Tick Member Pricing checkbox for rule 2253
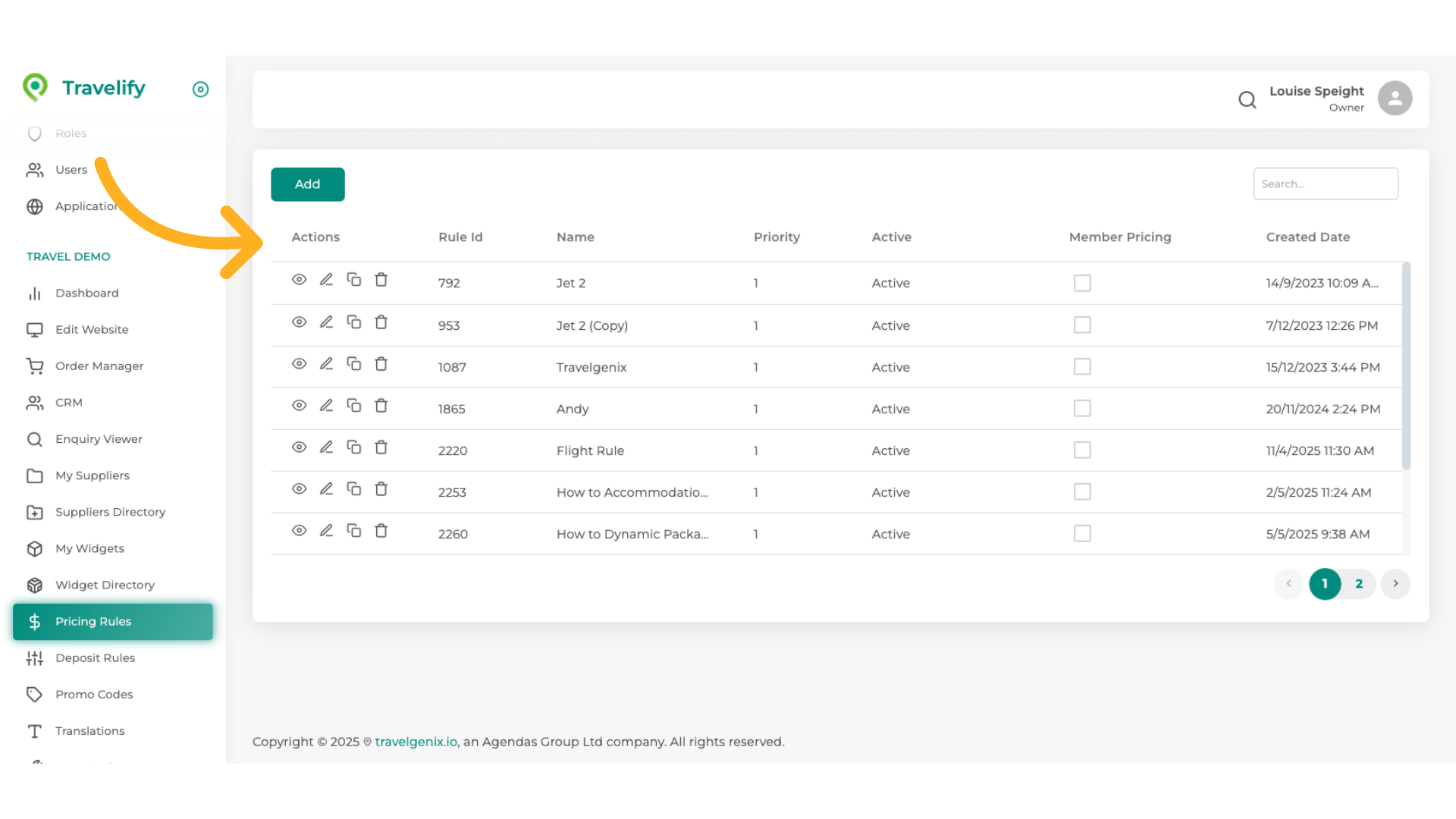The image size is (1456, 819). (x=1082, y=492)
